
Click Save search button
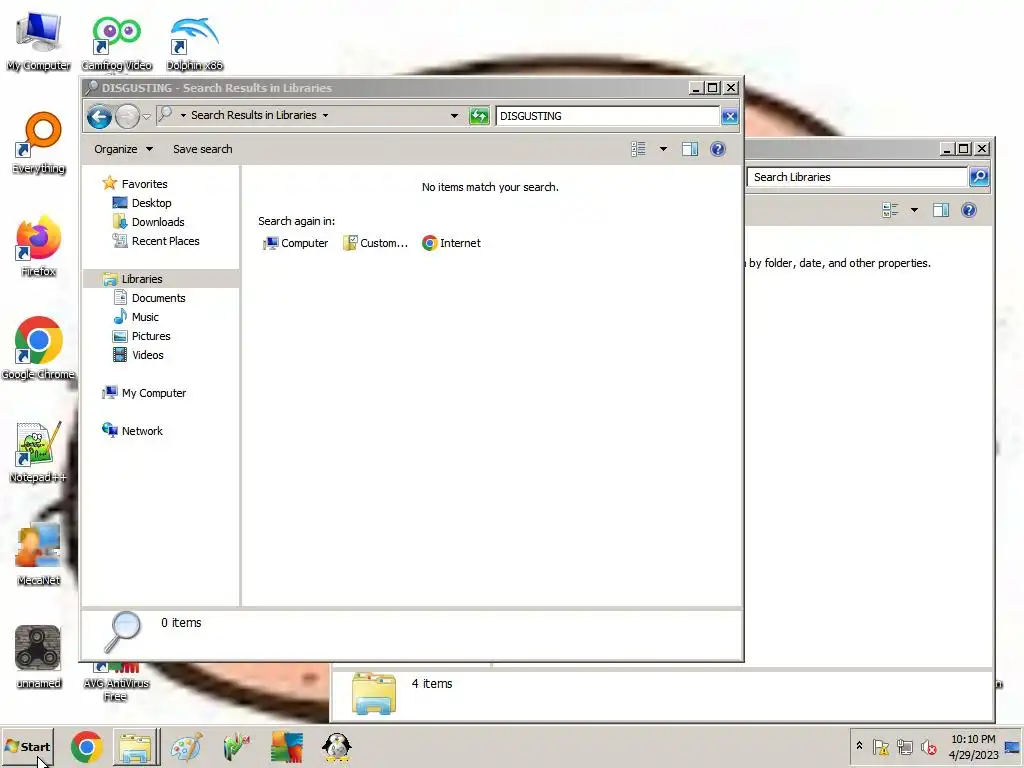point(202,149)
